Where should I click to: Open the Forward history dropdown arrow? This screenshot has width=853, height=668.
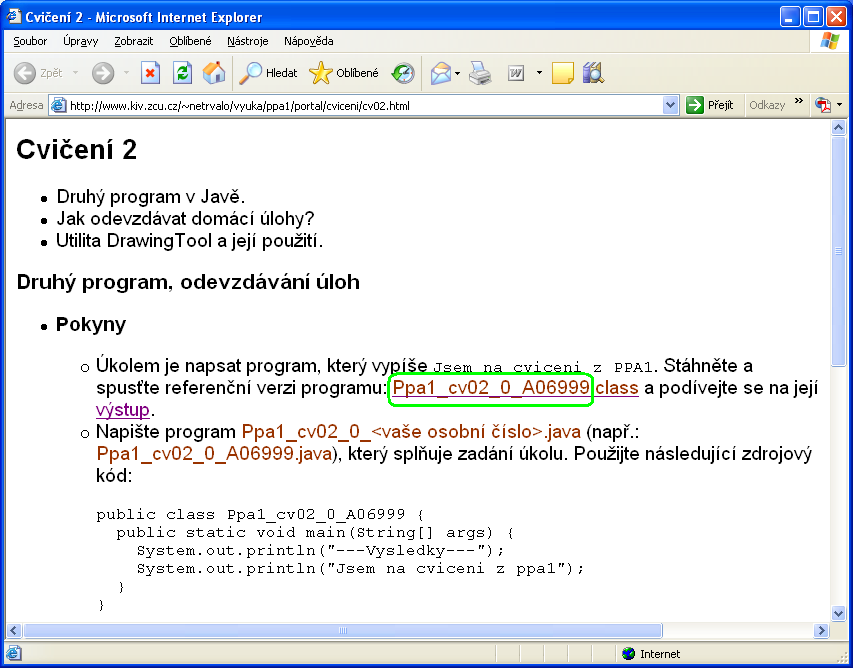tap(126, 73)
